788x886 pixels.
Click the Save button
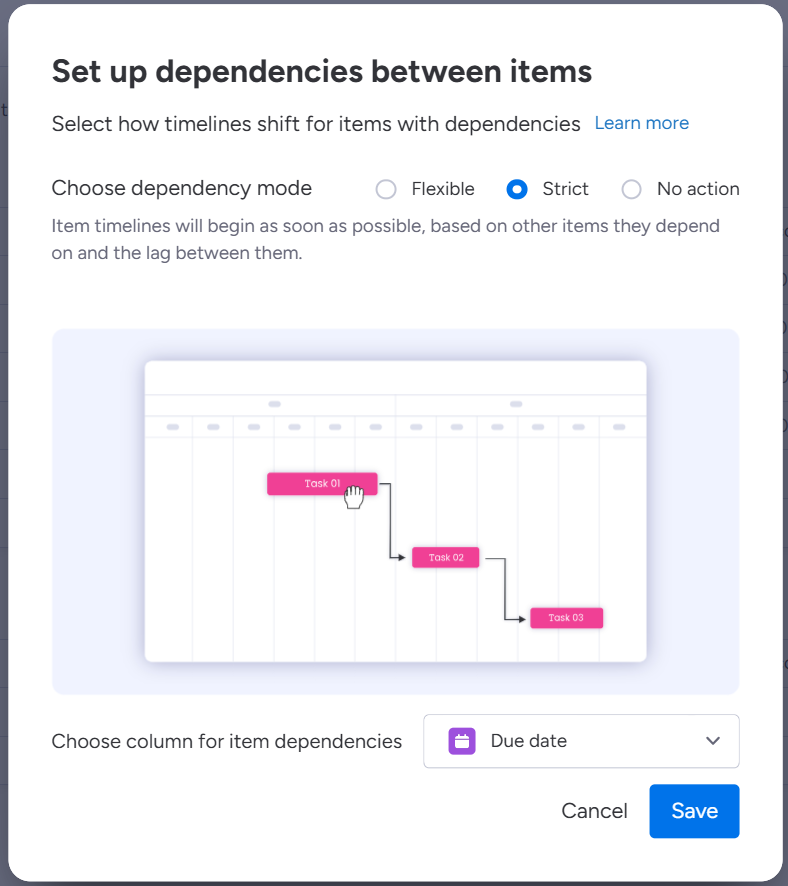click(694, 811)
